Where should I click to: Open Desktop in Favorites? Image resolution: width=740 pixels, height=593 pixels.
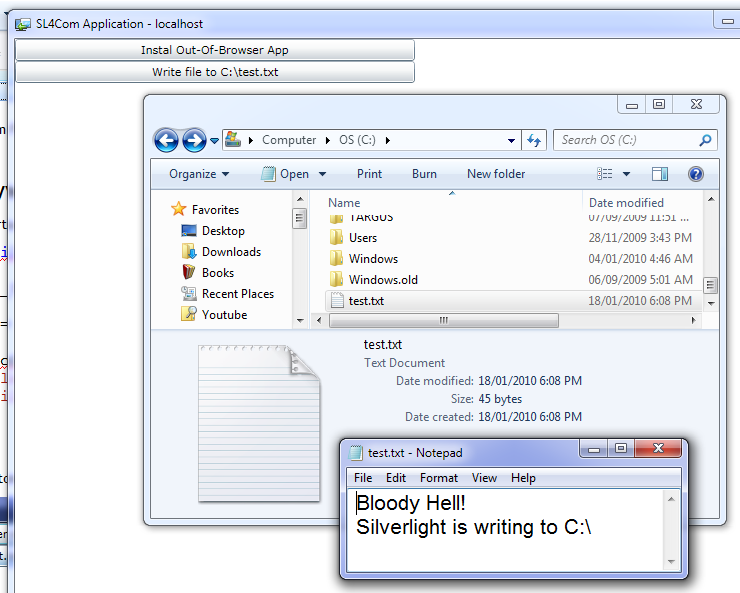point(223,231)
